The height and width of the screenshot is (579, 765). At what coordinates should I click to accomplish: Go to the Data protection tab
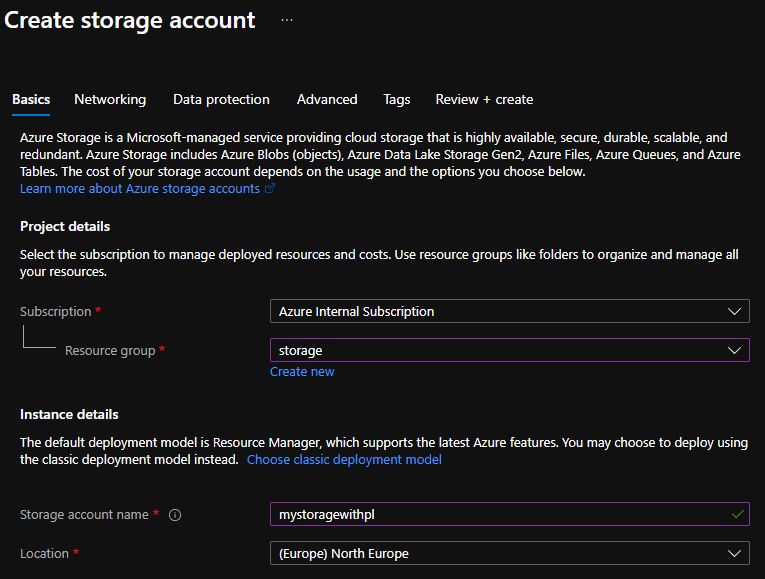pos(221,100)
